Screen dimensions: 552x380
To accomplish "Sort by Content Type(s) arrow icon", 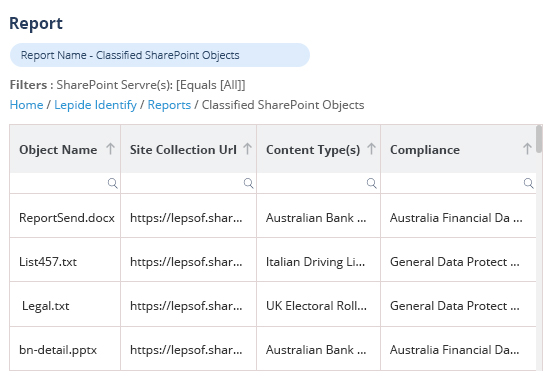I will 371,149.
